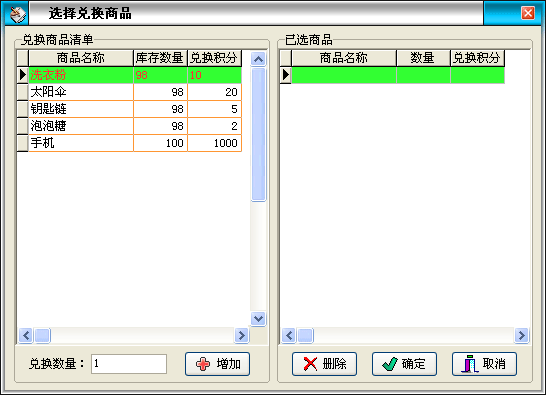Choose 泡泡糖 from the exchange list
This screenshot has height=395, width=546.
tap(135, 126)
